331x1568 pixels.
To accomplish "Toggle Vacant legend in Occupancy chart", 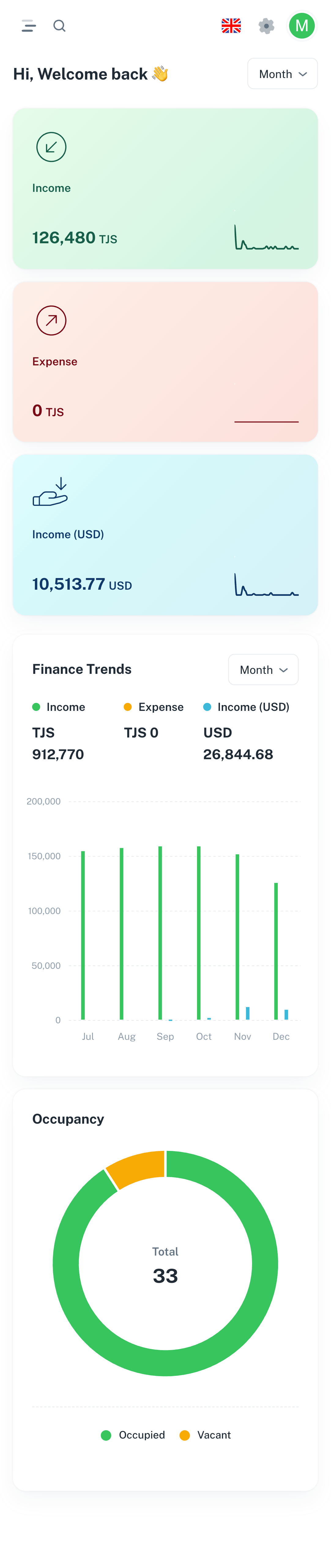I will point(205,1435).
